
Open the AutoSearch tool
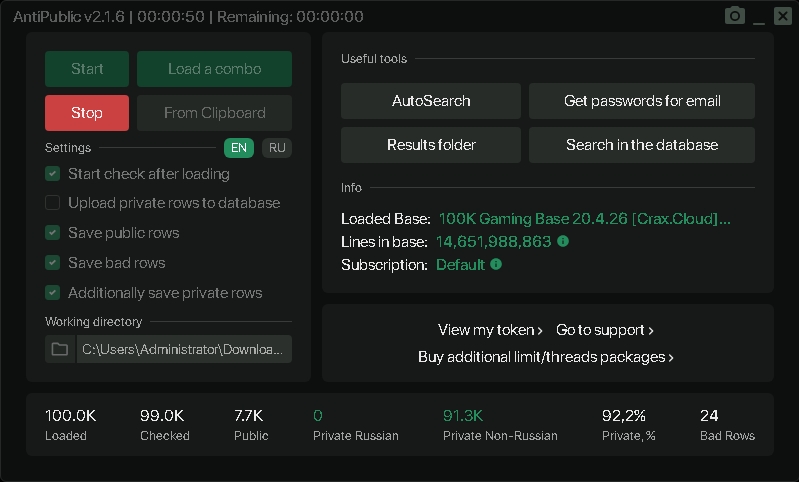tap(431, 101)
